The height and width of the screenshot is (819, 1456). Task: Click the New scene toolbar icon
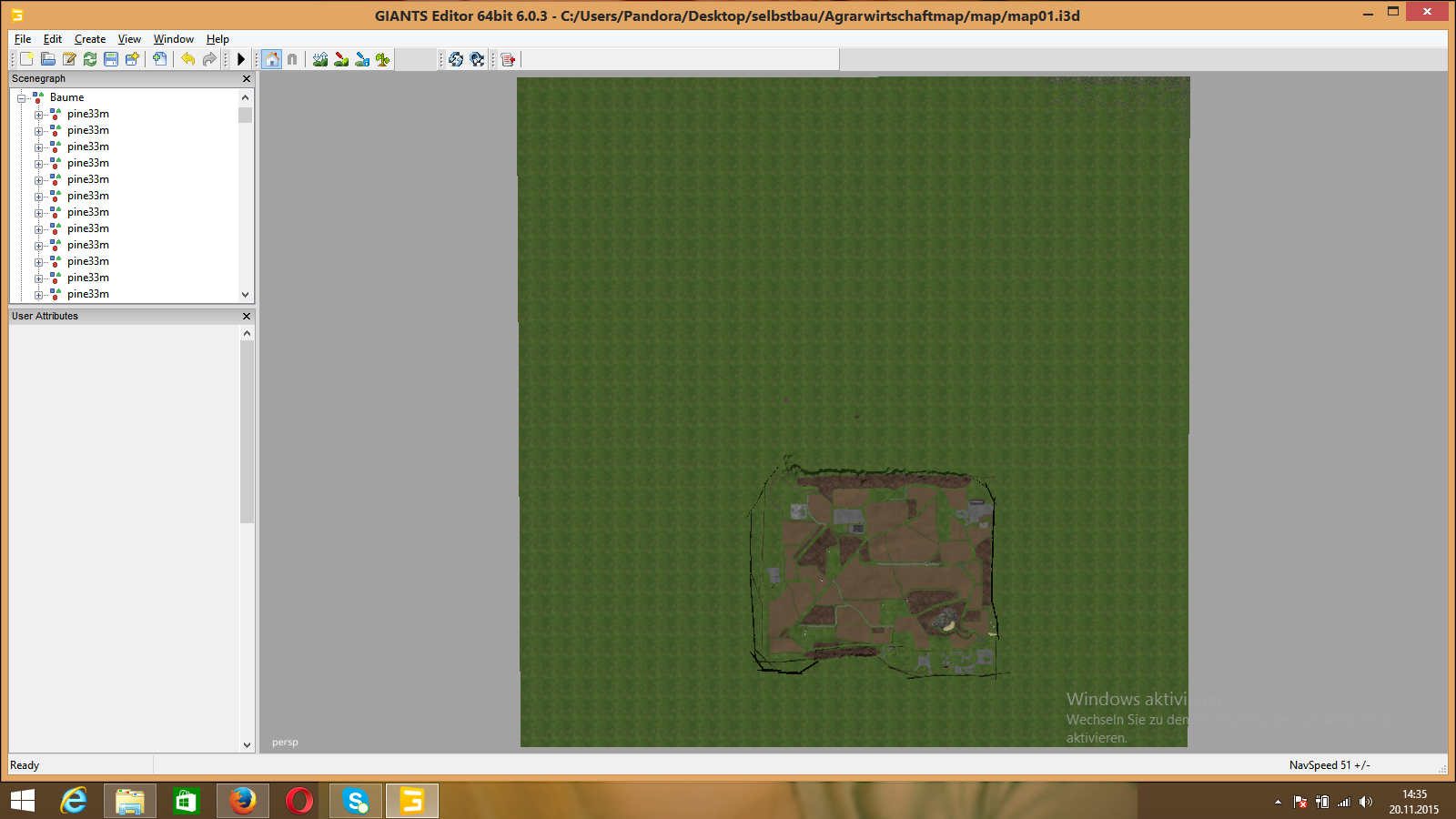[x=26, y=59]
